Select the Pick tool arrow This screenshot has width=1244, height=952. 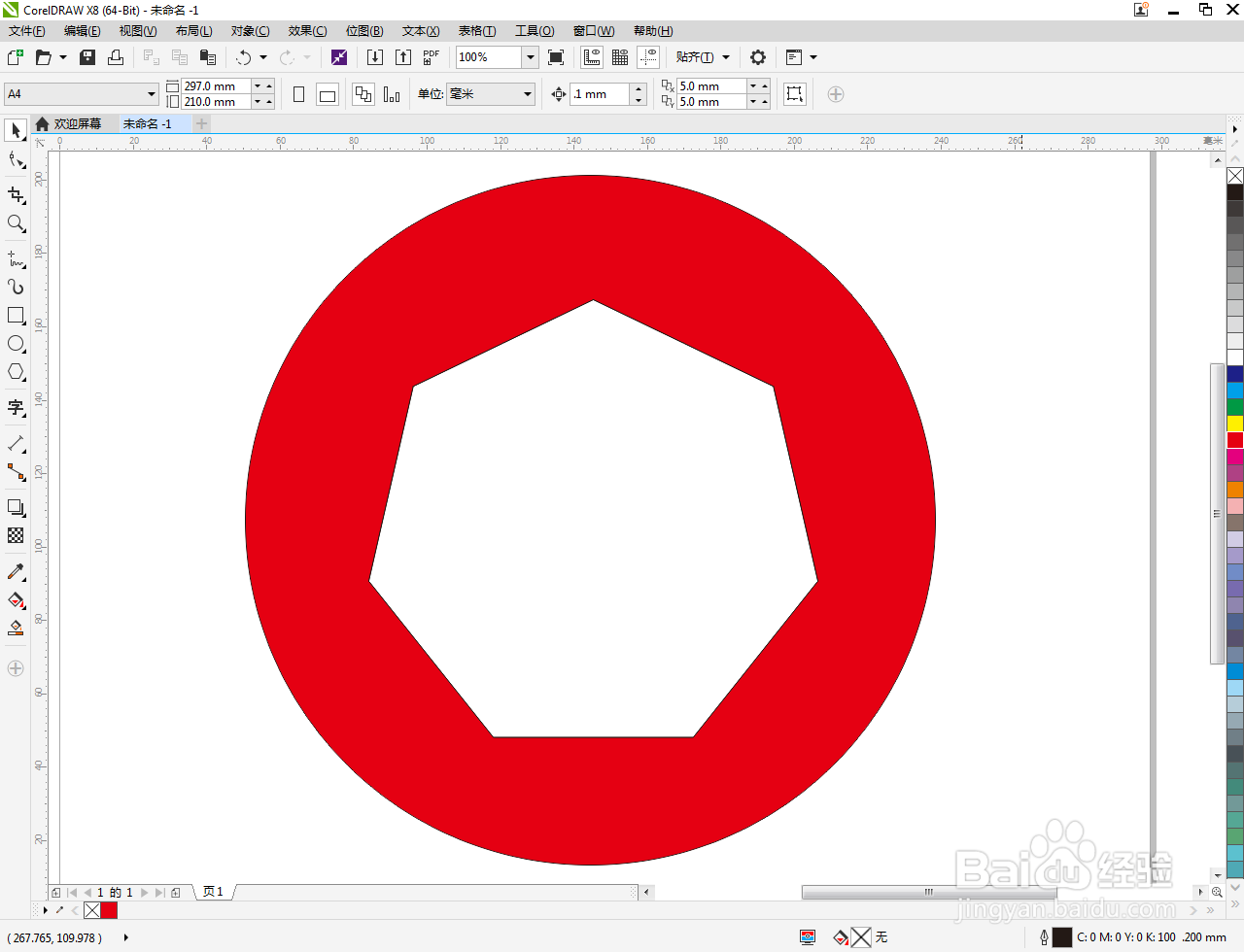16,130
